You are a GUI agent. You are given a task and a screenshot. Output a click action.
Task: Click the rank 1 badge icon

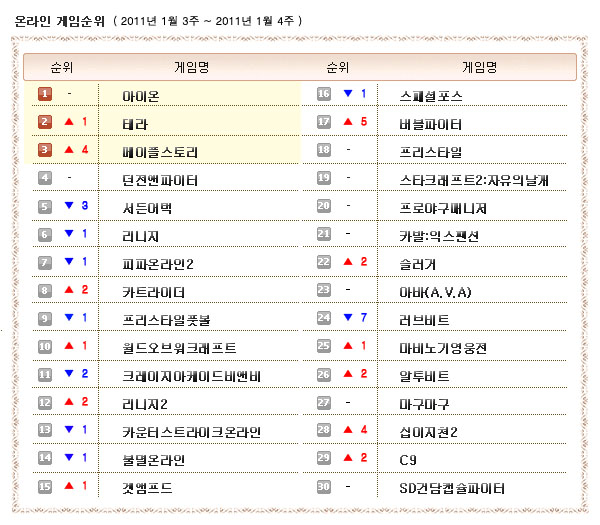point(45,95)
